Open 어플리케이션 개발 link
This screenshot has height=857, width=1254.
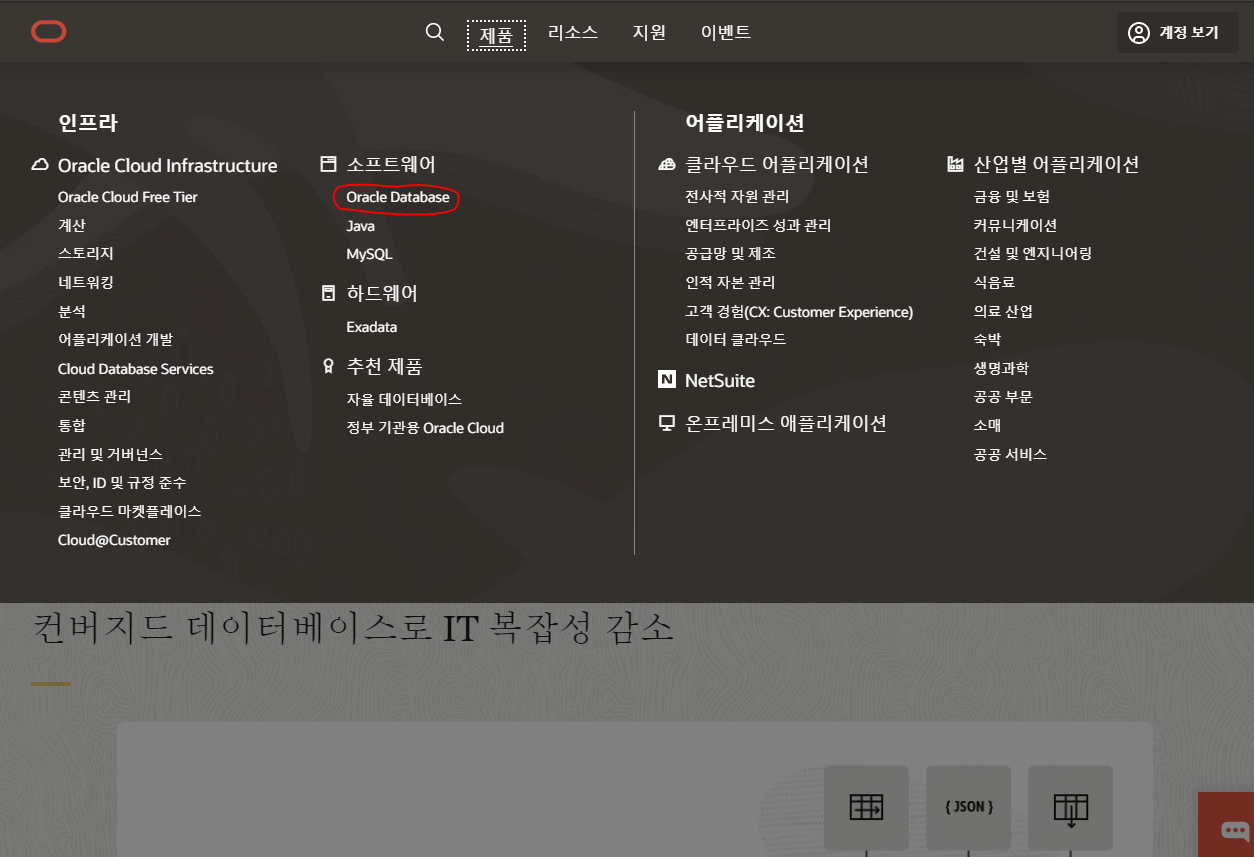(x=115, y=340)
